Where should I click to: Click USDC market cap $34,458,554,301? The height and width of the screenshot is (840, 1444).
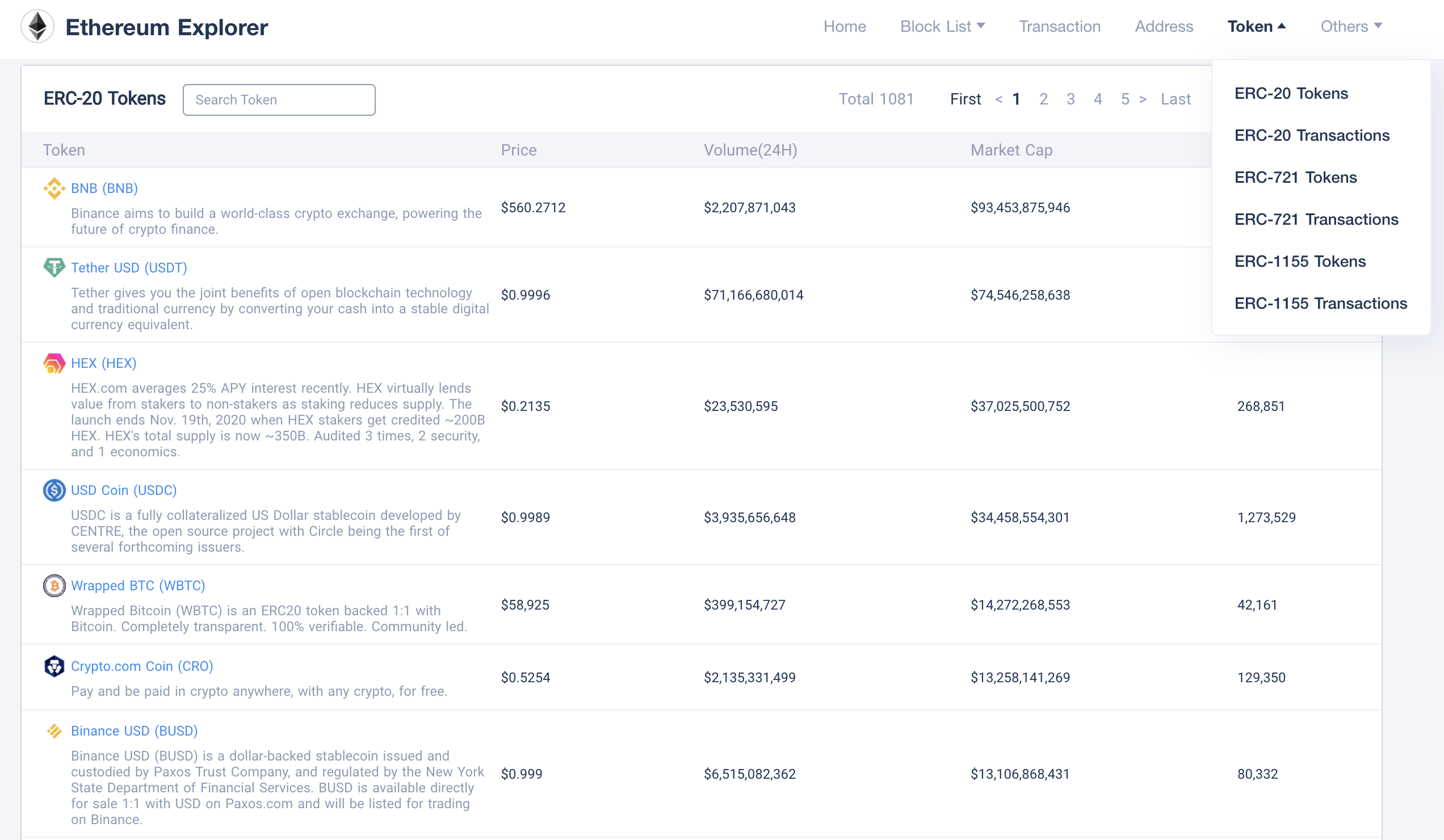click(1020, 518)
